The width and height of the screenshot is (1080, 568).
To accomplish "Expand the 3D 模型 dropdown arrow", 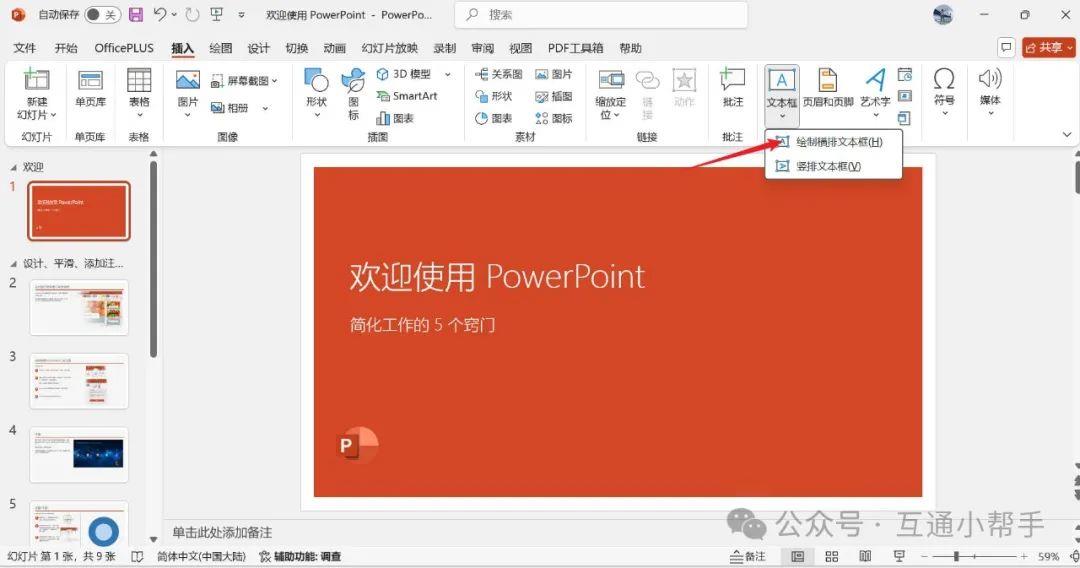I will 448,74.
